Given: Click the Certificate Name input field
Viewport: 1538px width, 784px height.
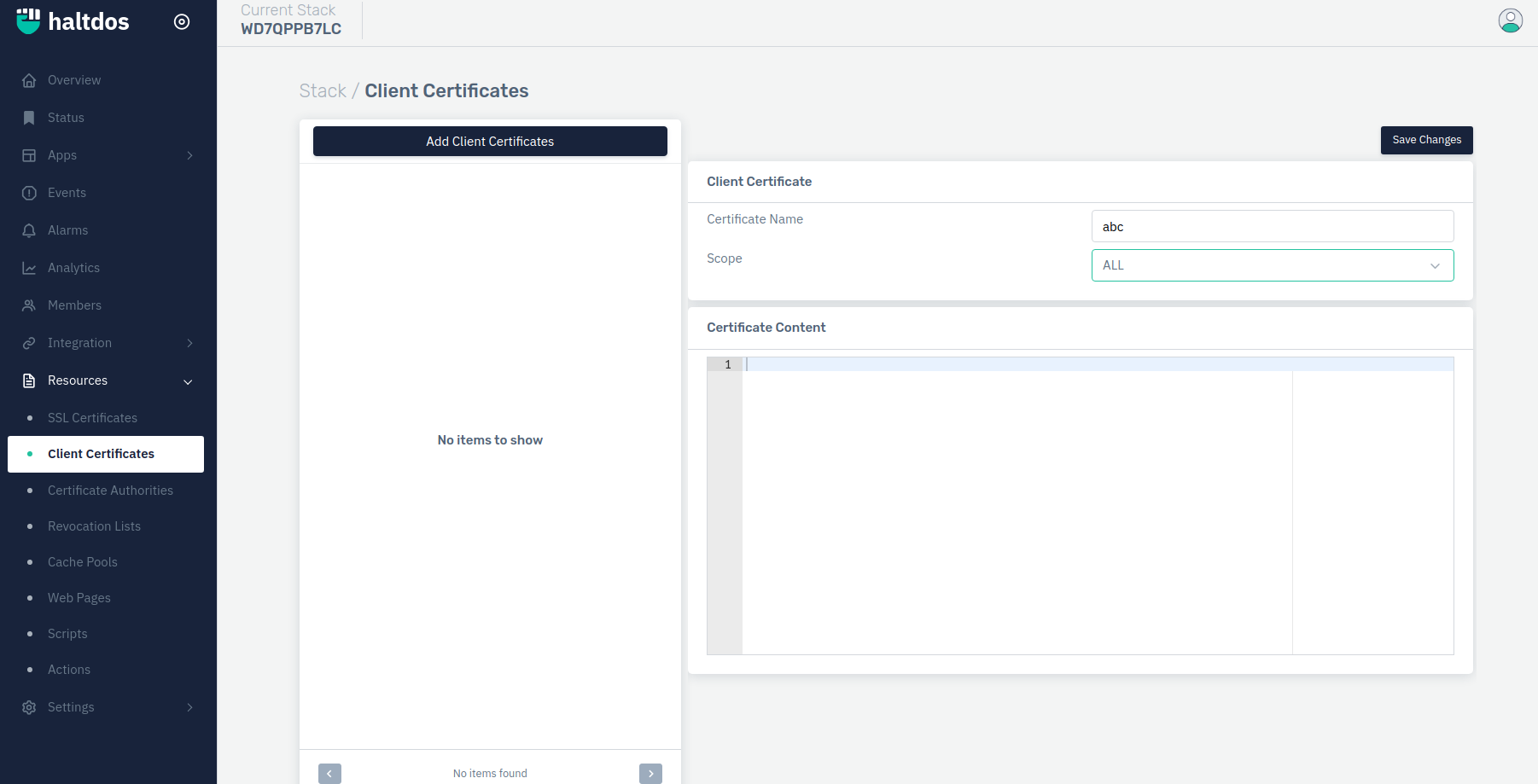Looking at the screenshot, I should (x=1272, y=226).
